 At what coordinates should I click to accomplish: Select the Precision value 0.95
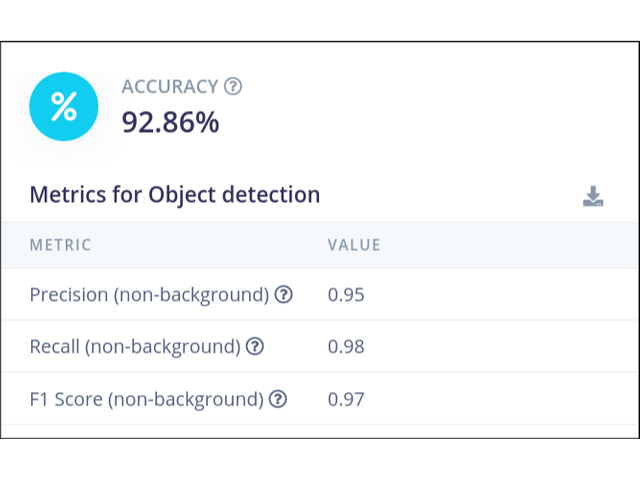pyautogui.click(x=346, y=295)
